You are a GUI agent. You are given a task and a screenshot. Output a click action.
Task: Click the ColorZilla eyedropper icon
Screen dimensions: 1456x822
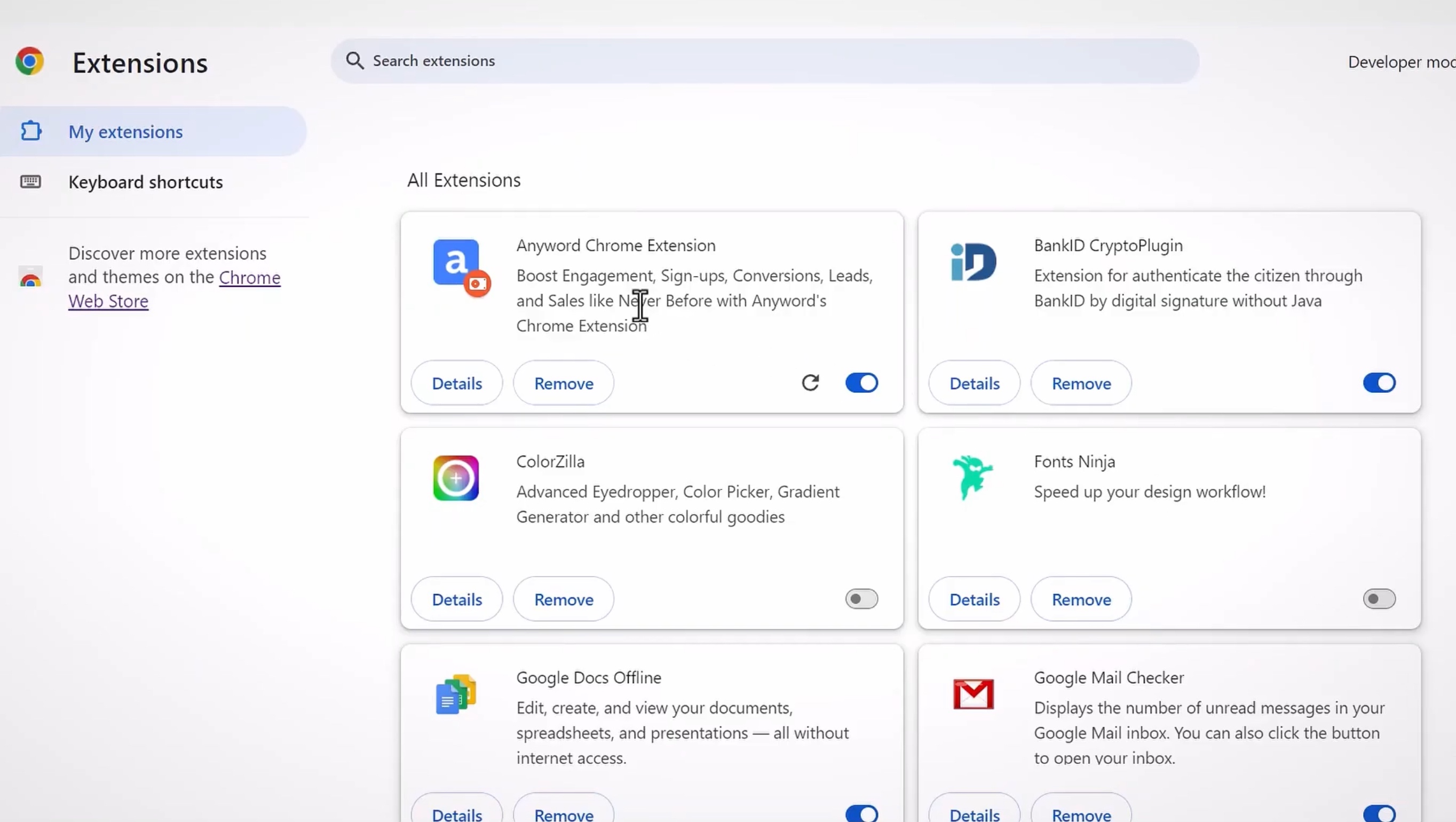(x=456, y=478)
